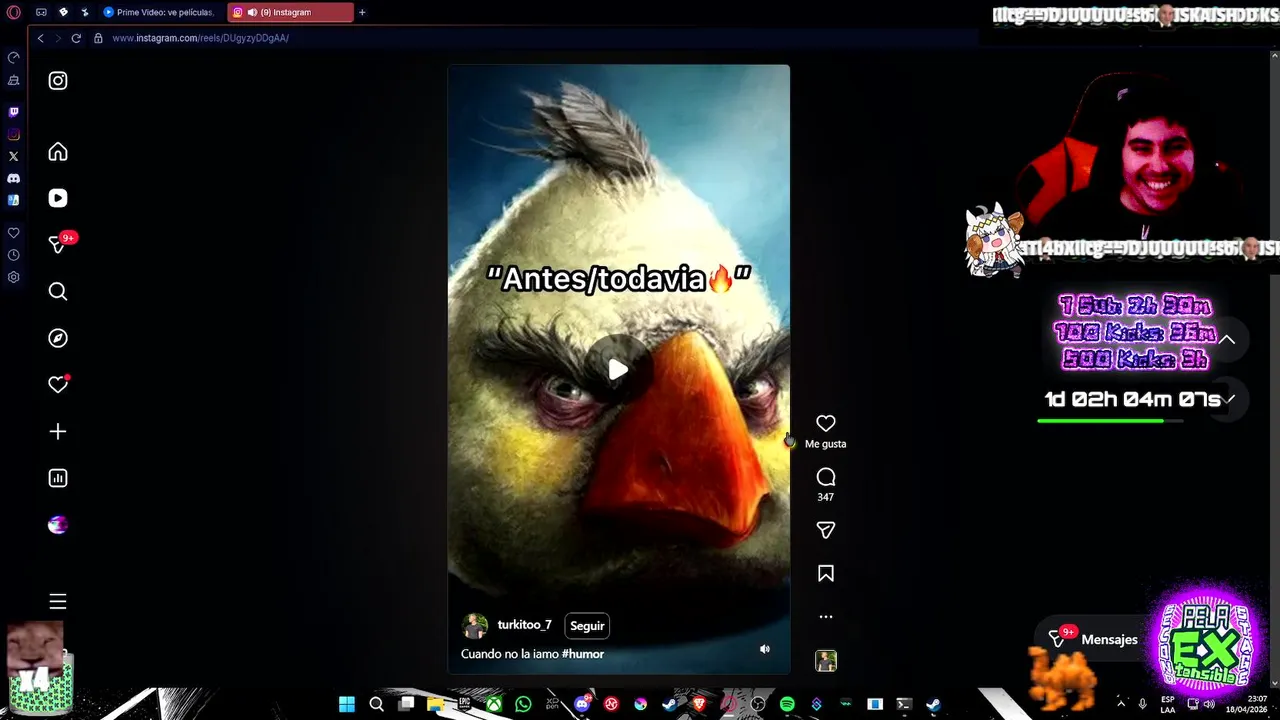Image resolution: width=1280 pixels, height=720 pixels.
Task: Open comments on the reel
Action: pyautogui.click(x=826, y=477)
